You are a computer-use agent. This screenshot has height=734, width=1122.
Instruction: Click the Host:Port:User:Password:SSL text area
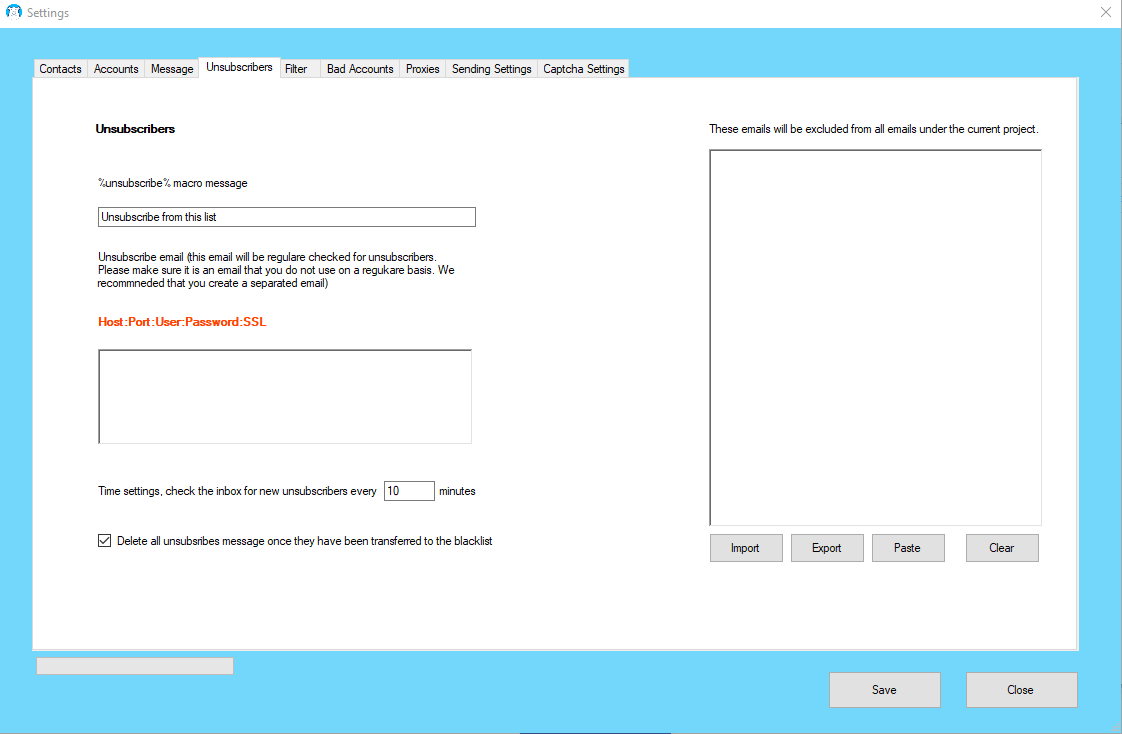[285, 396]
